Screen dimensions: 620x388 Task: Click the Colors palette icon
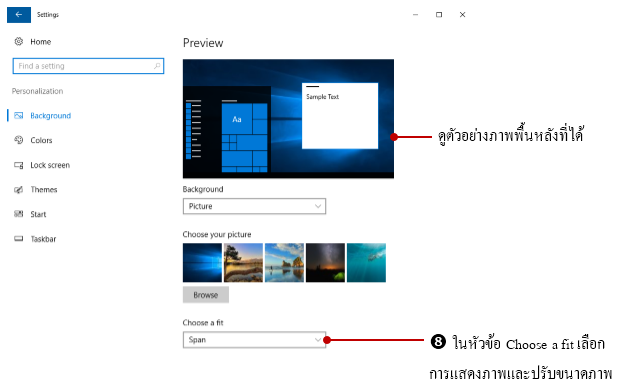[19, 140]
